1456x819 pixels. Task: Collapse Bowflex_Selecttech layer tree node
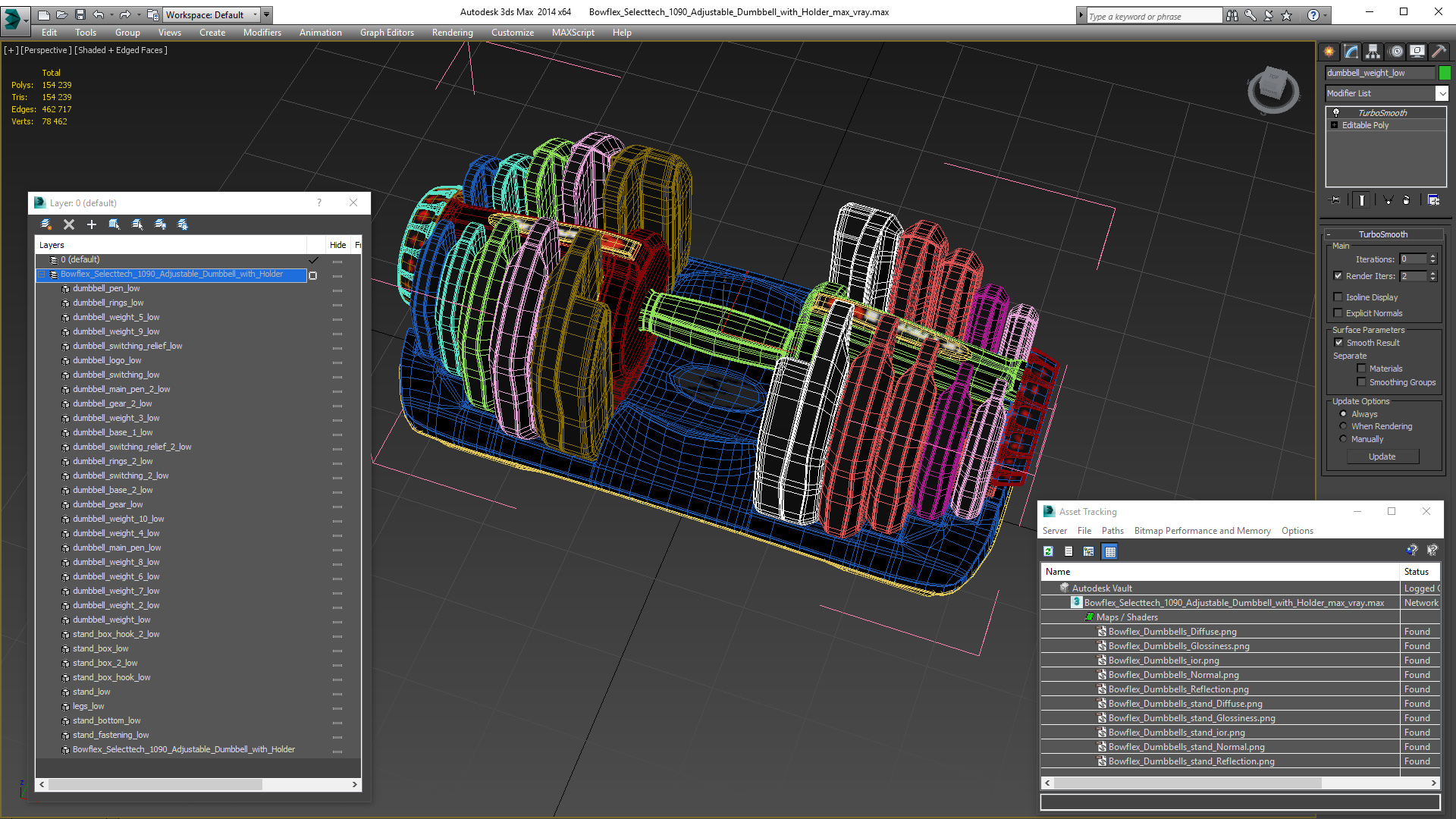[x=42, y=275]
